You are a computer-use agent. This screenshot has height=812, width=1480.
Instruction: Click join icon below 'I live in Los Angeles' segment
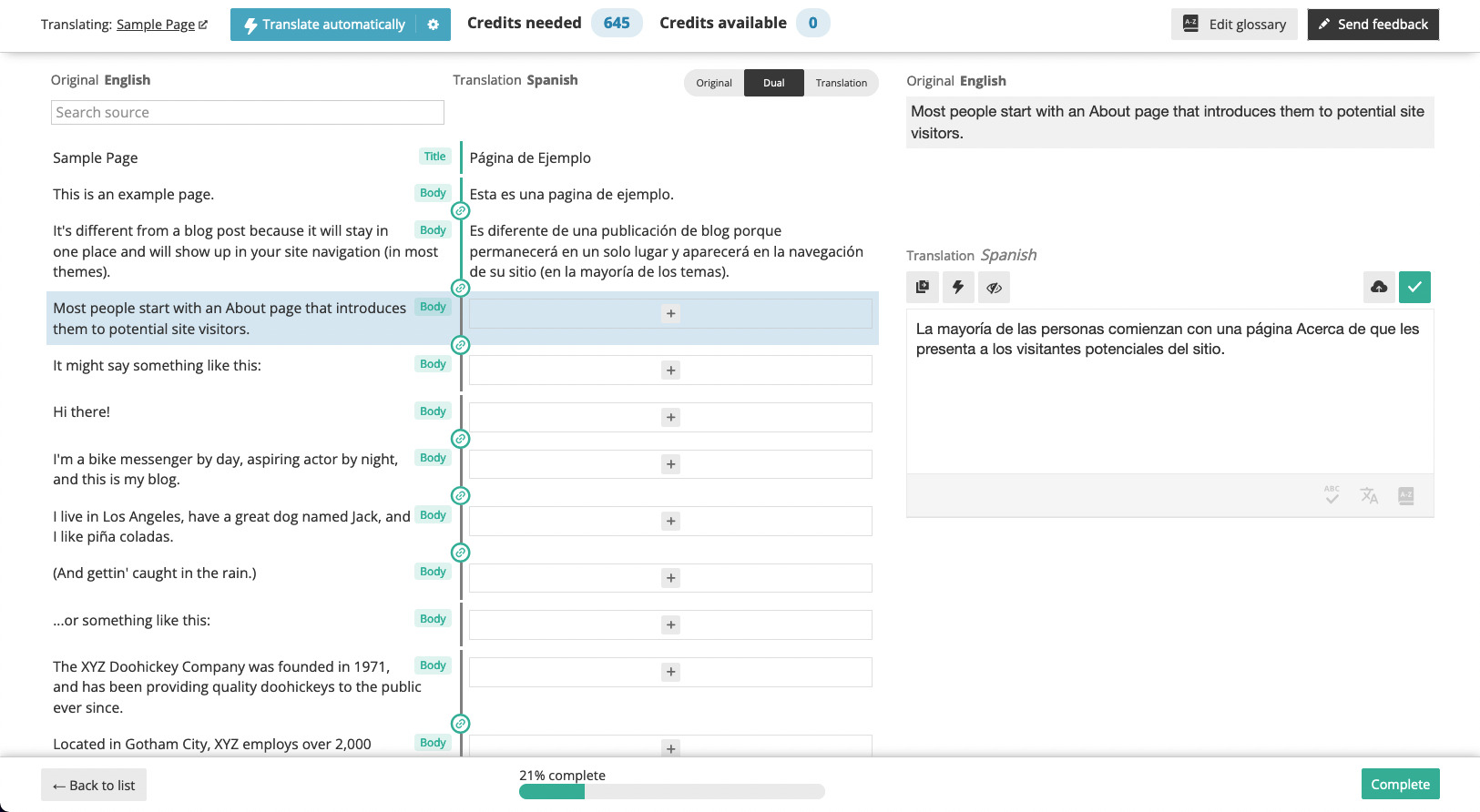[461, 553]
